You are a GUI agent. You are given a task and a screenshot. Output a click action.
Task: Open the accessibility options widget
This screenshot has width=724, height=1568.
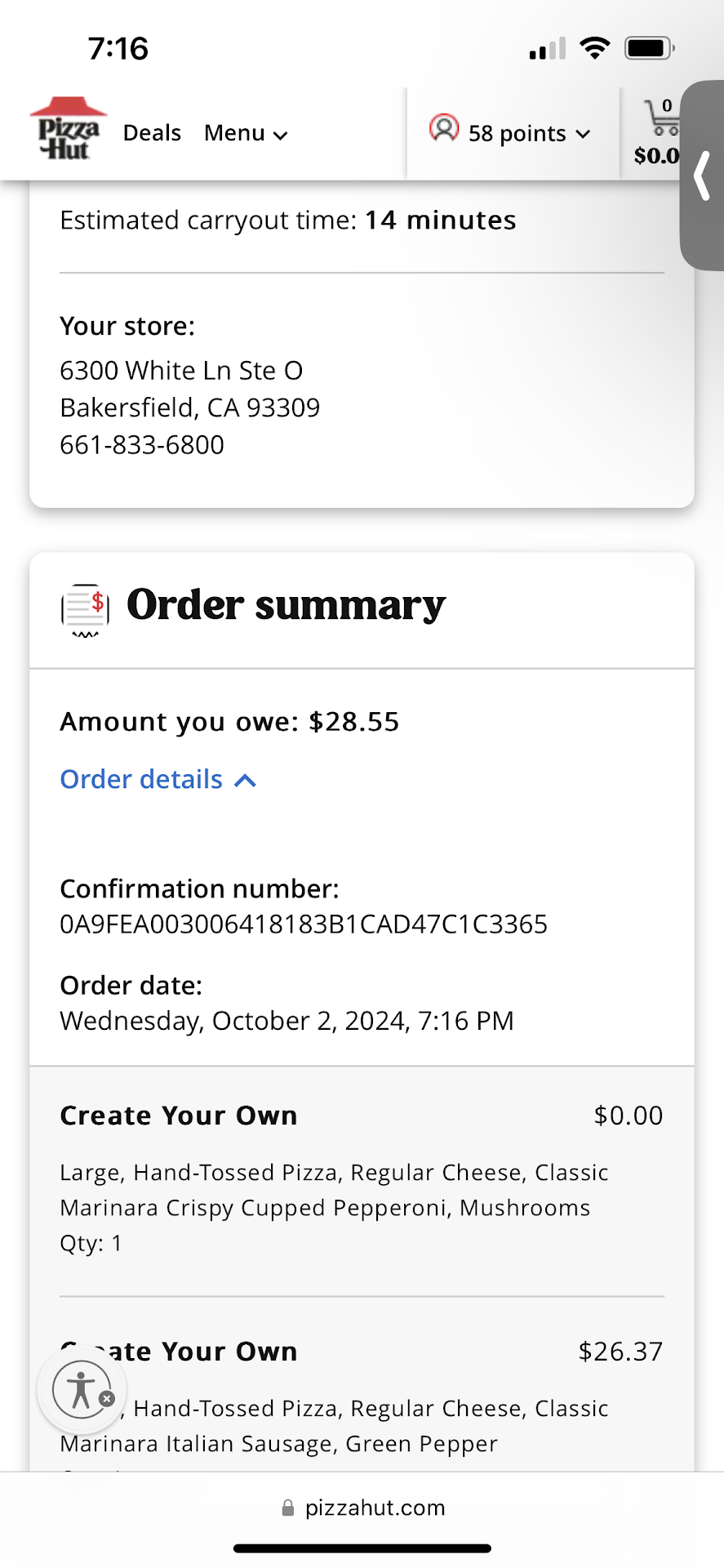tap(80, 1388)
